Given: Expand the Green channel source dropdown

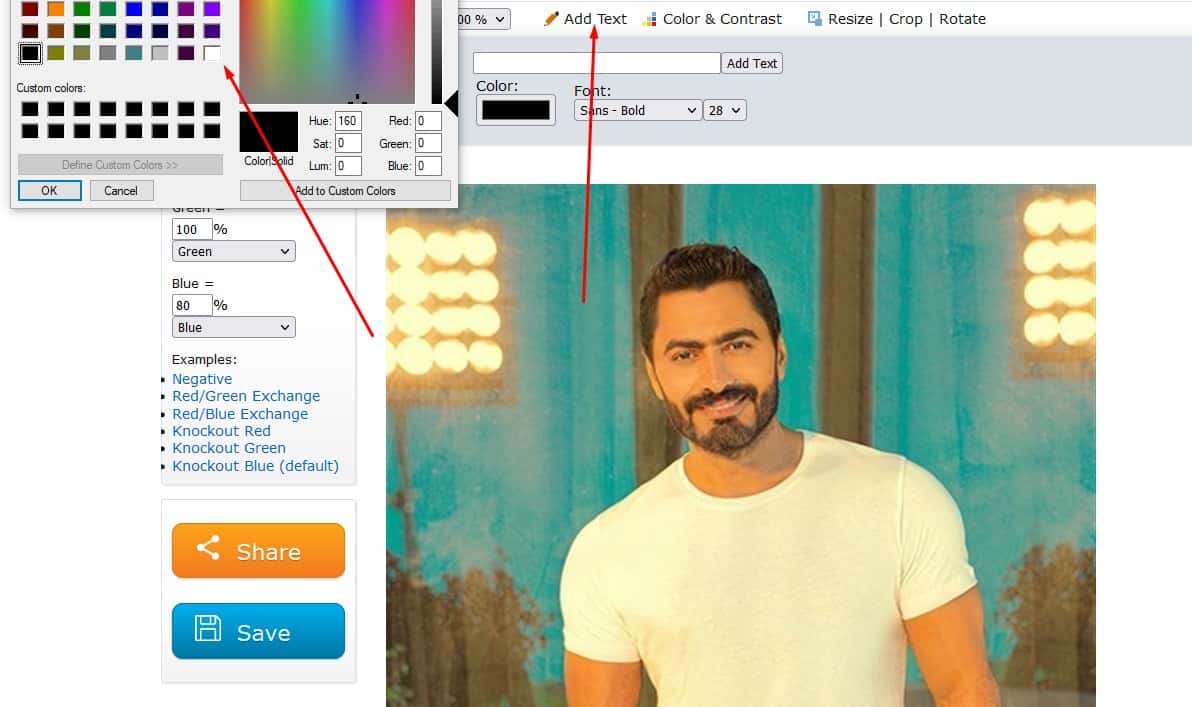Looking at the screenshot, I should point(233,251).
